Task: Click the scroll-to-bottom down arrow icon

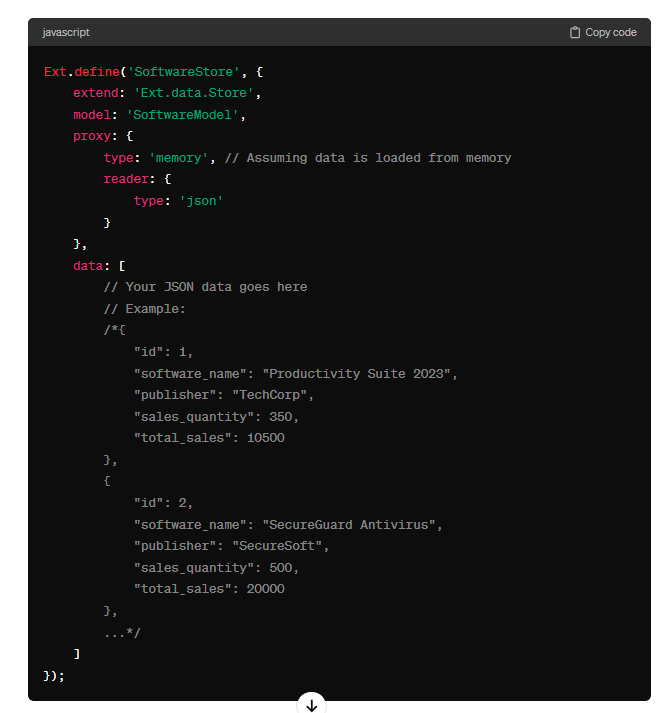Action: (311, 705)
